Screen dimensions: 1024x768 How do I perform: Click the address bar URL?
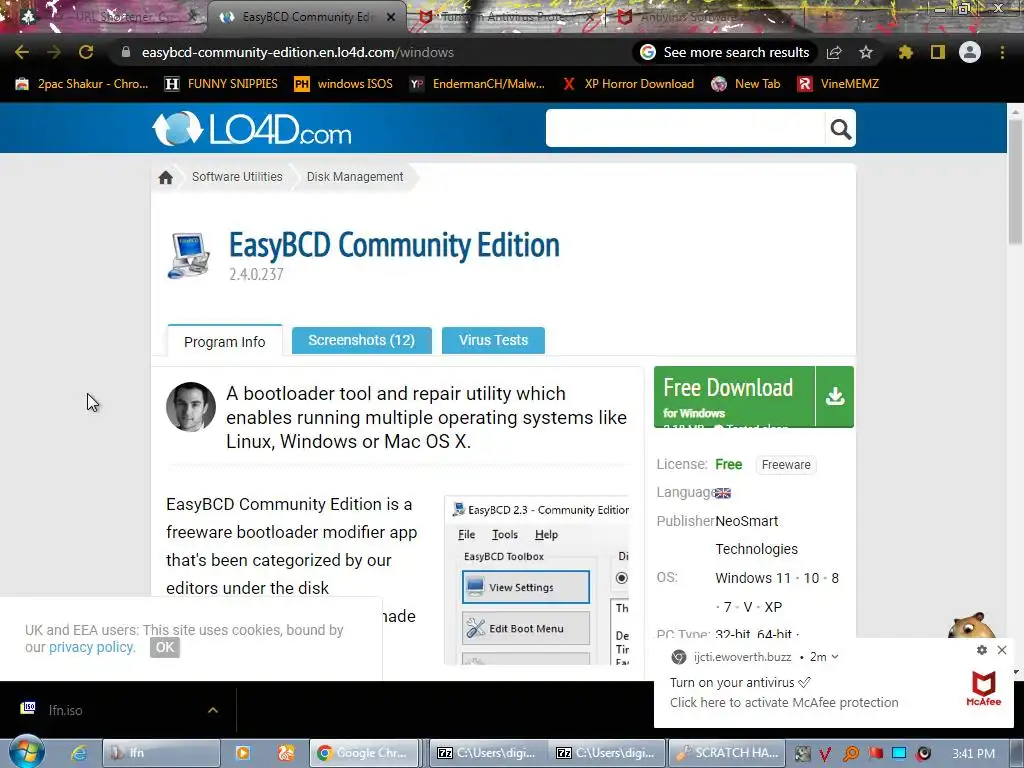298,52
